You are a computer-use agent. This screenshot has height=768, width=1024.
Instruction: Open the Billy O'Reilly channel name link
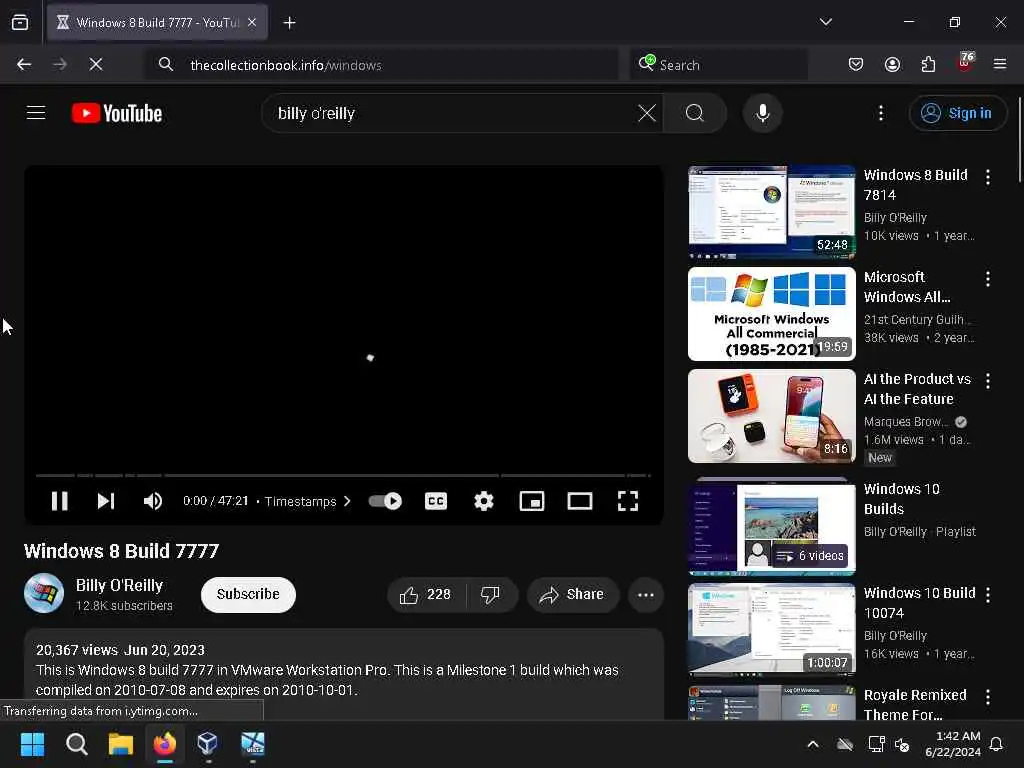tap(120, 585)
